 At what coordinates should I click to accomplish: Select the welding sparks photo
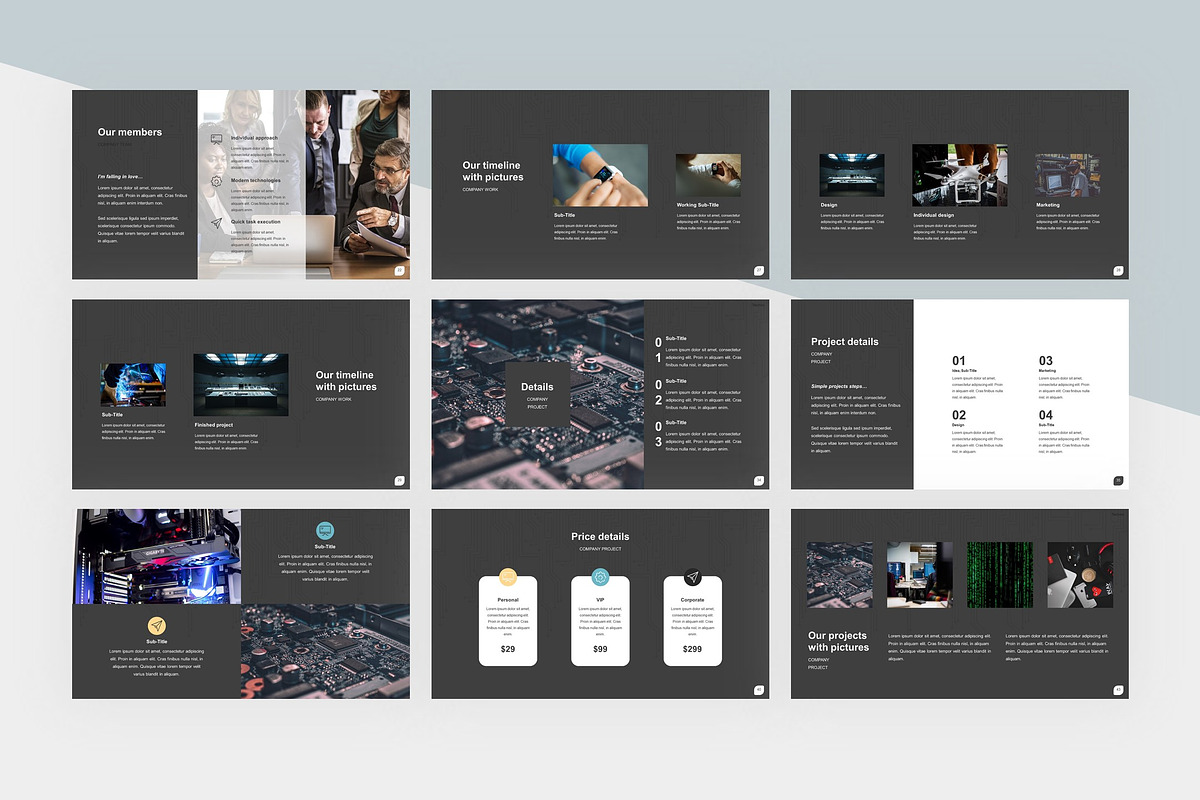(133, 385)
